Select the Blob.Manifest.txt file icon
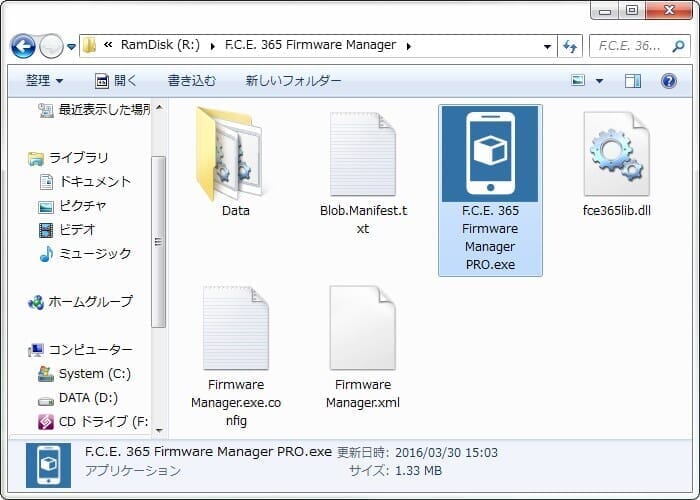The image size is (700, 500). coord(362,154)
